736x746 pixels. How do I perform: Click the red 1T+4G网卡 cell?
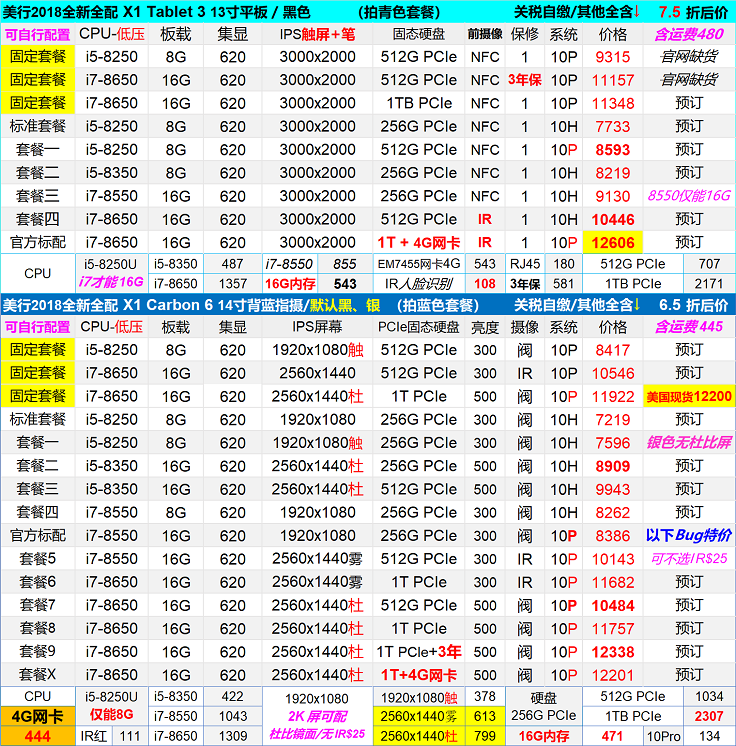click(419, 675)
